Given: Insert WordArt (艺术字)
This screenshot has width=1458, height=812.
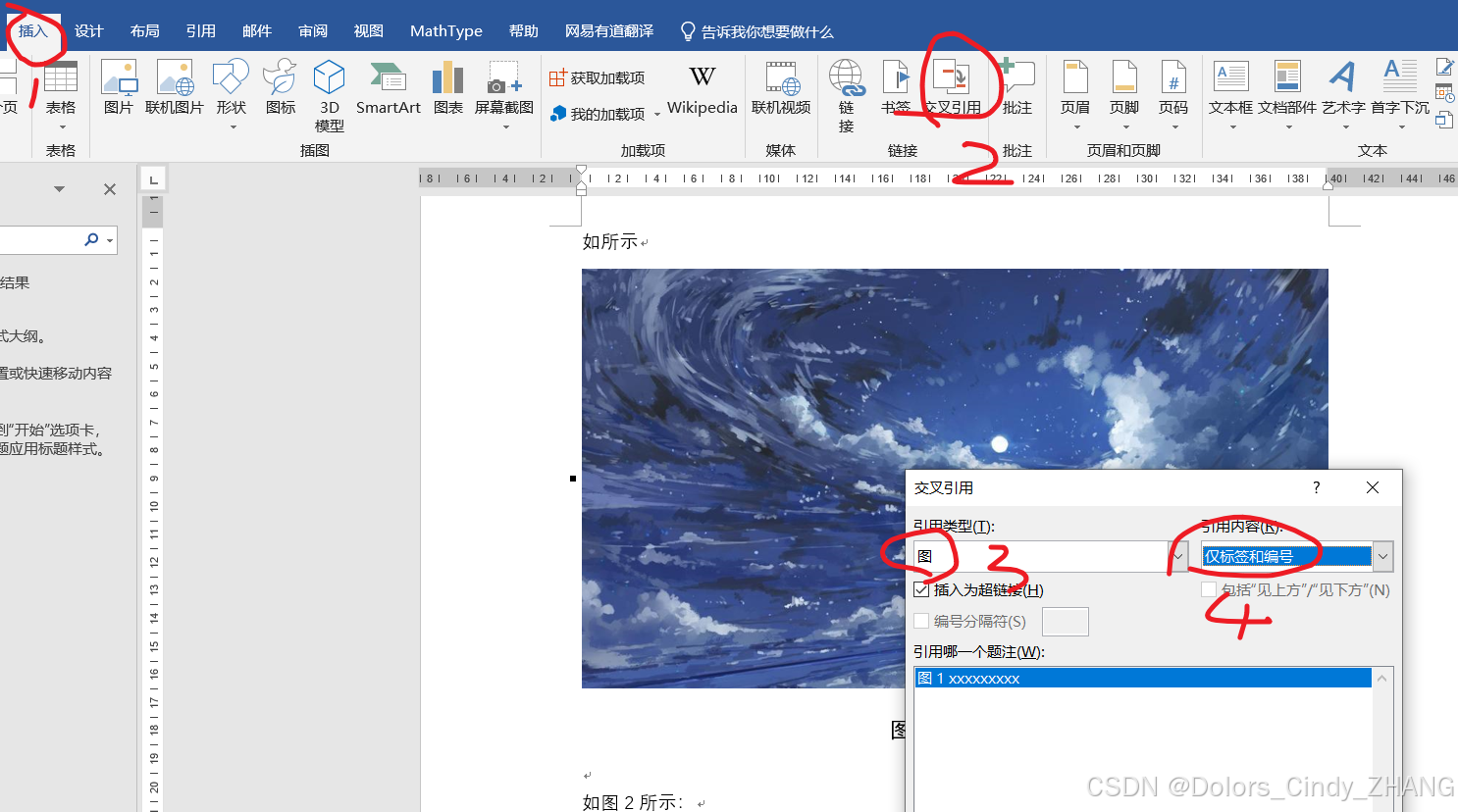Looking at the screenshot, I should point(1343,95).
